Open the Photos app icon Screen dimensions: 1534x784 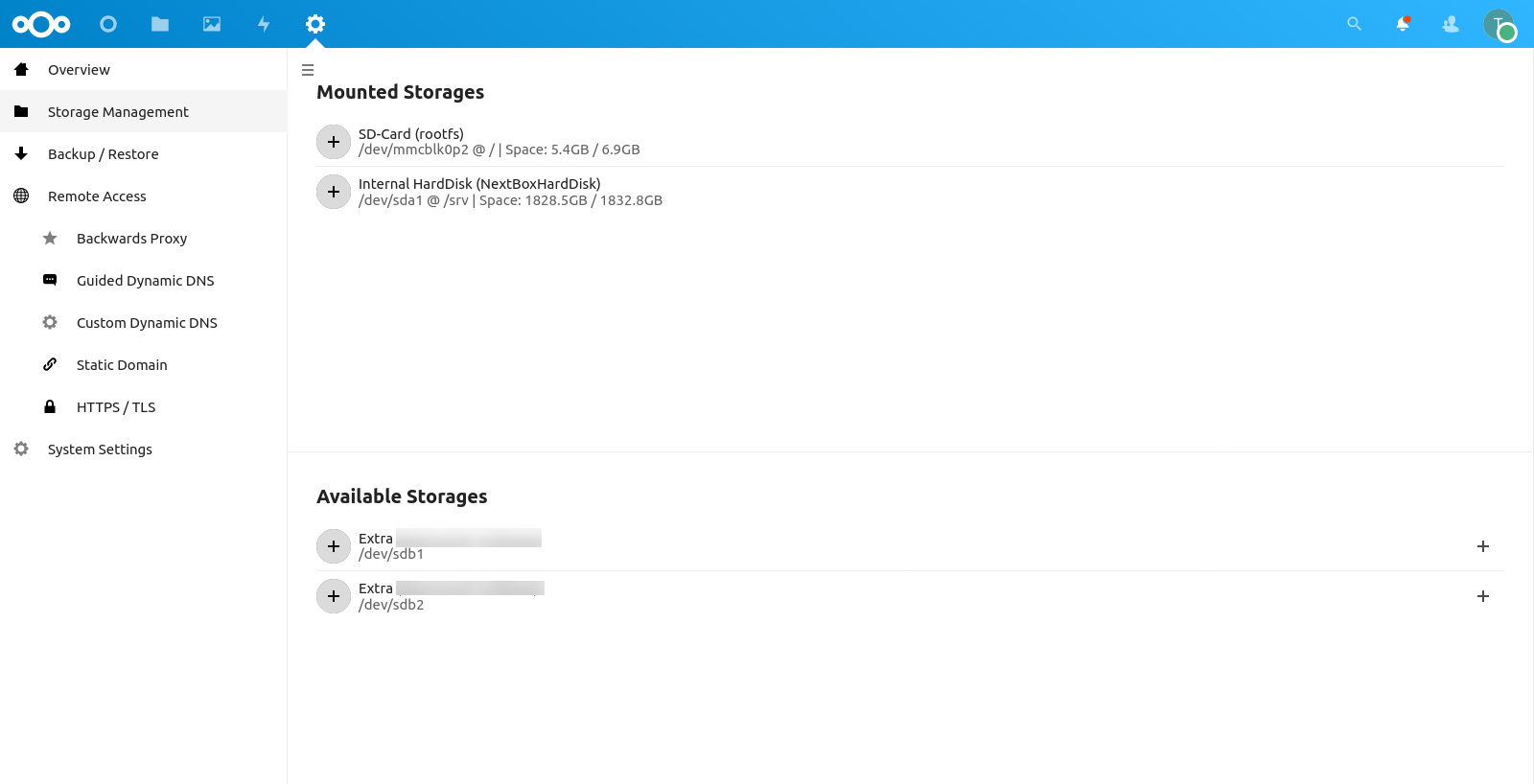[x=212, y=24]
